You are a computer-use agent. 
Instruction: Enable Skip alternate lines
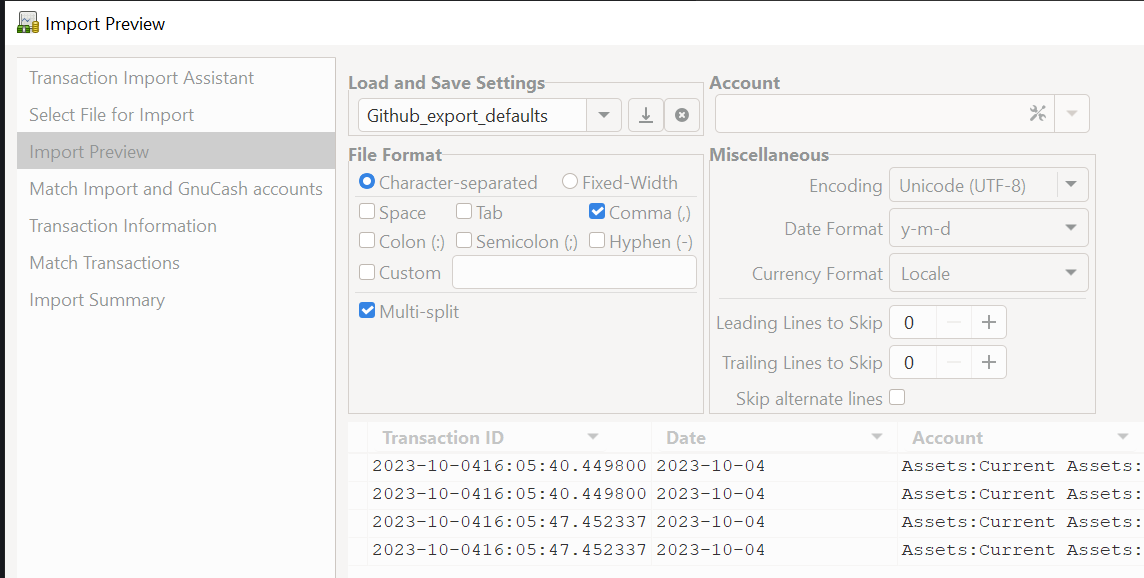[x=897, y=397]
